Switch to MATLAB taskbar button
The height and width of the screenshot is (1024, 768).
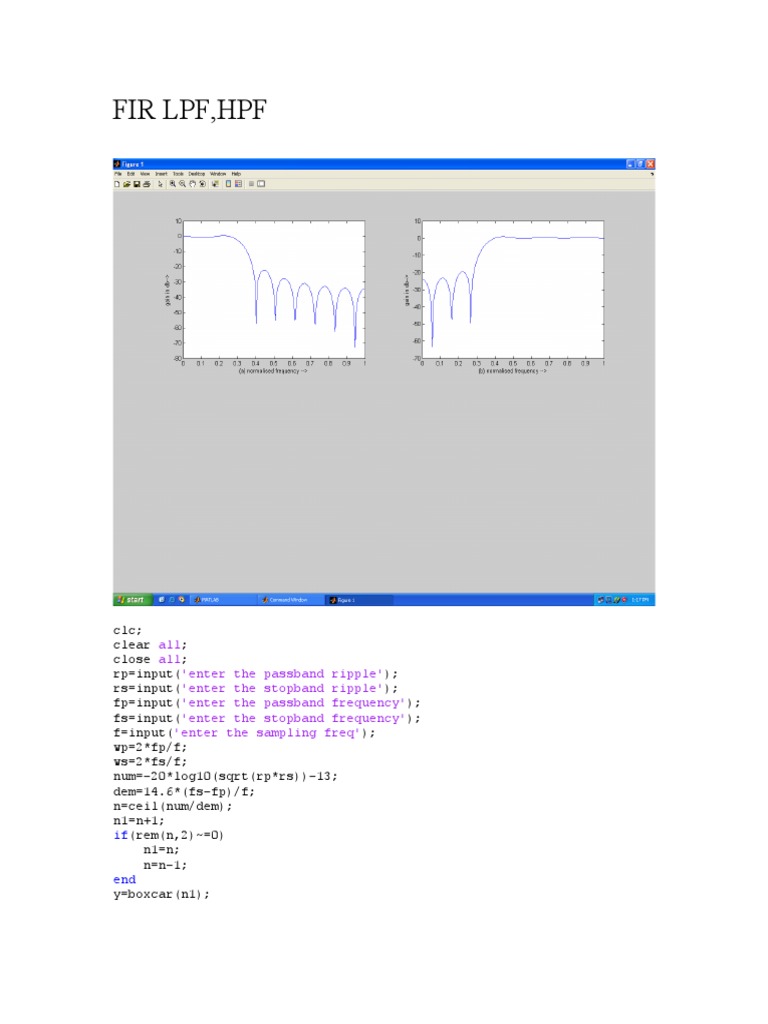[x=222, y=600]
